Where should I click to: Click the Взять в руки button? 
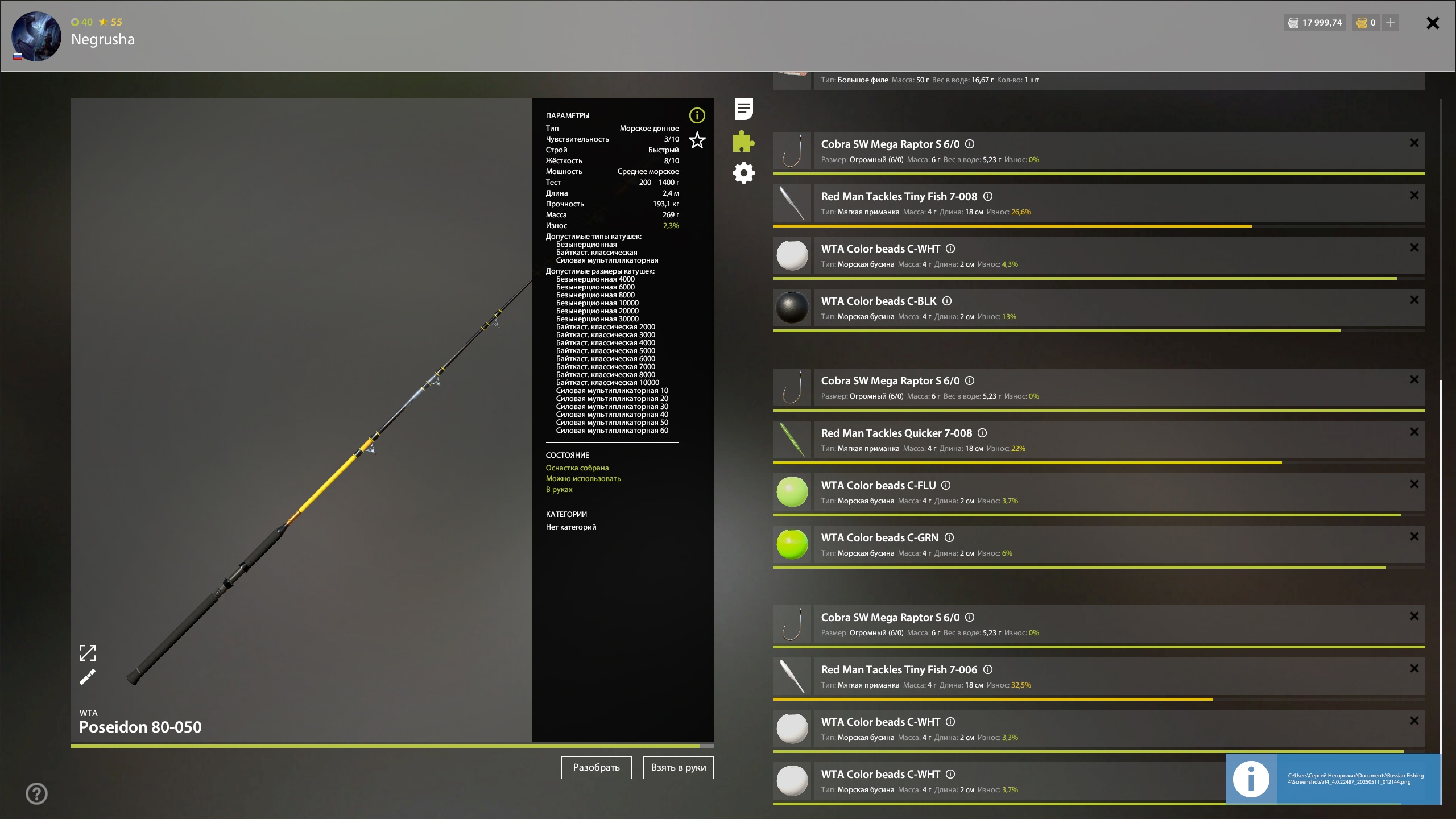click(x=679, y=767)
